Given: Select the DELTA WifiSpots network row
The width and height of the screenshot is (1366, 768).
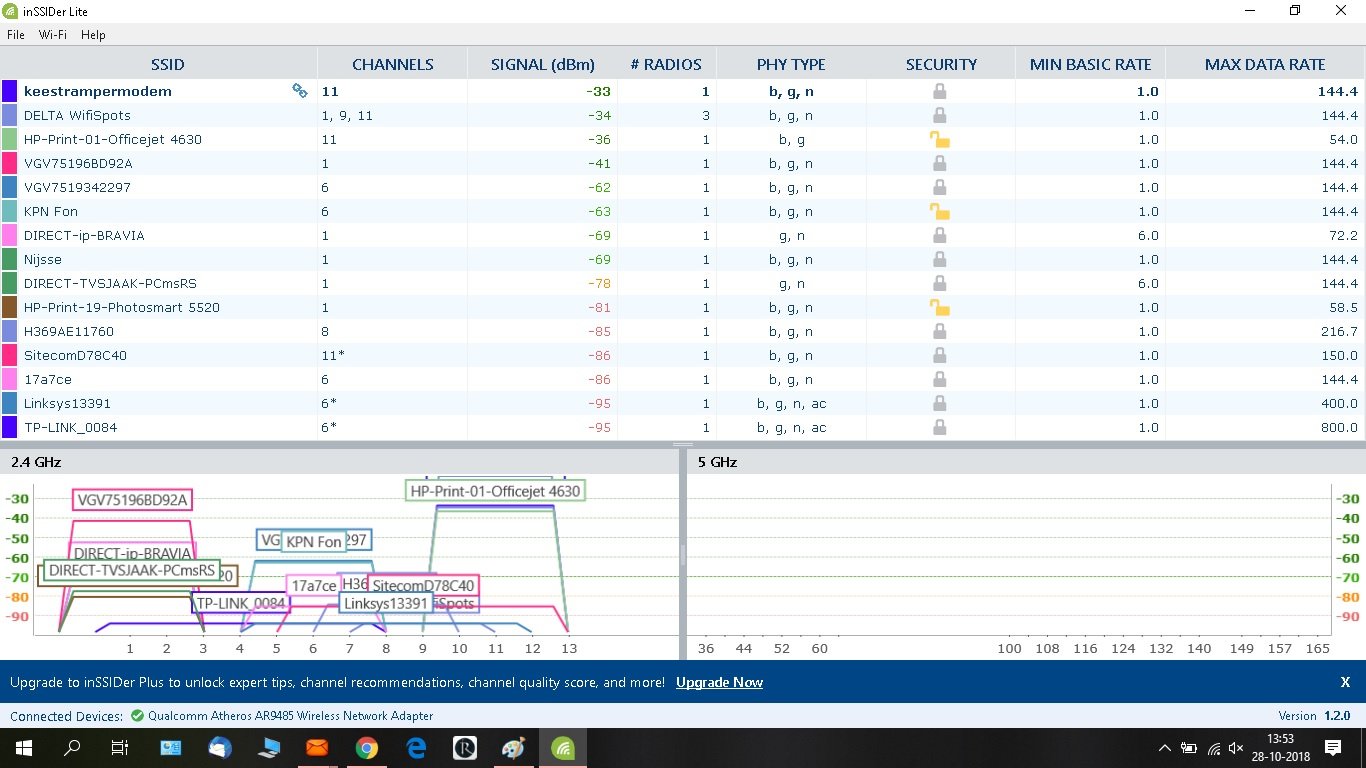Looking at the screenshot, I should pos(683,115).
